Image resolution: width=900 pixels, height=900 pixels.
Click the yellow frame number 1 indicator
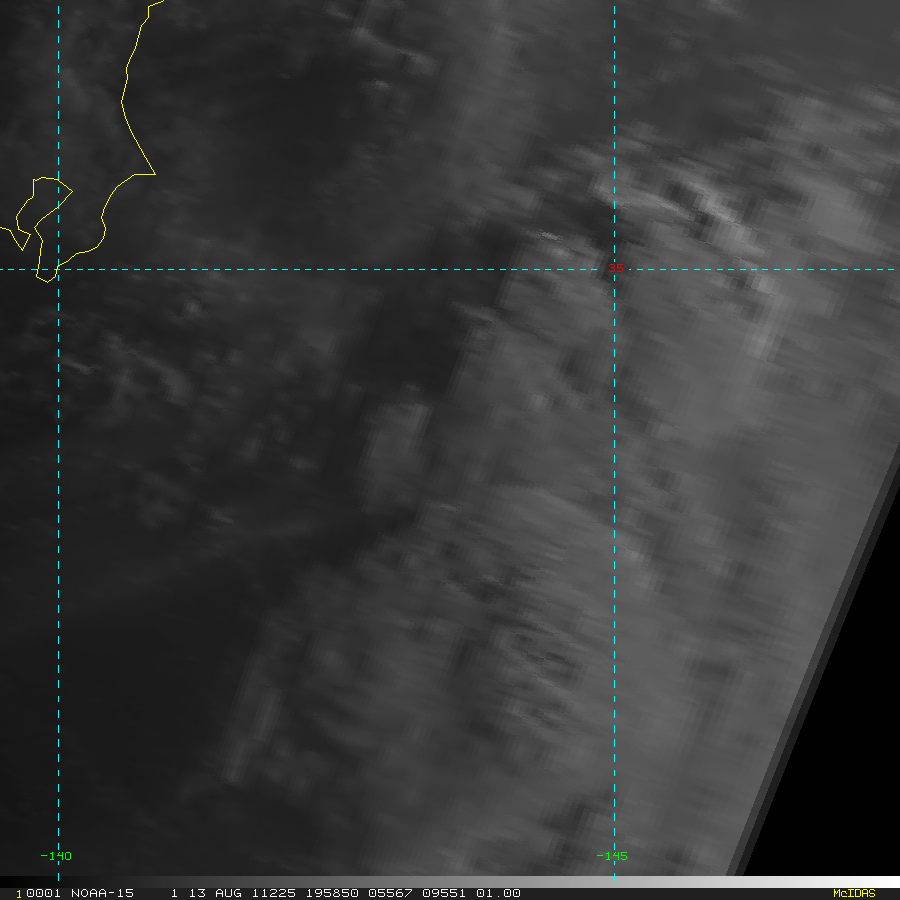click(x=19, y=894)
